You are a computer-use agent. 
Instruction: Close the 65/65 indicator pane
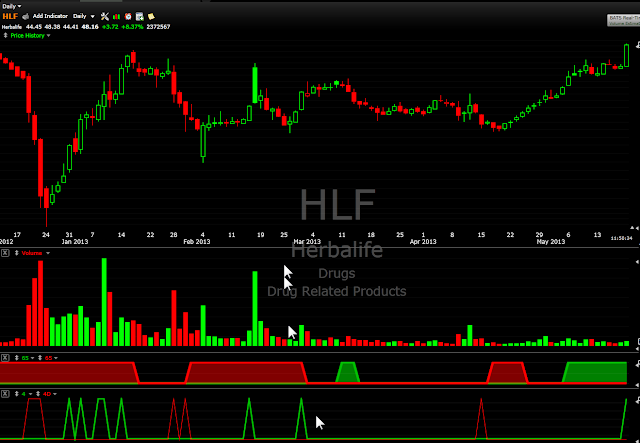click(5, 358)
